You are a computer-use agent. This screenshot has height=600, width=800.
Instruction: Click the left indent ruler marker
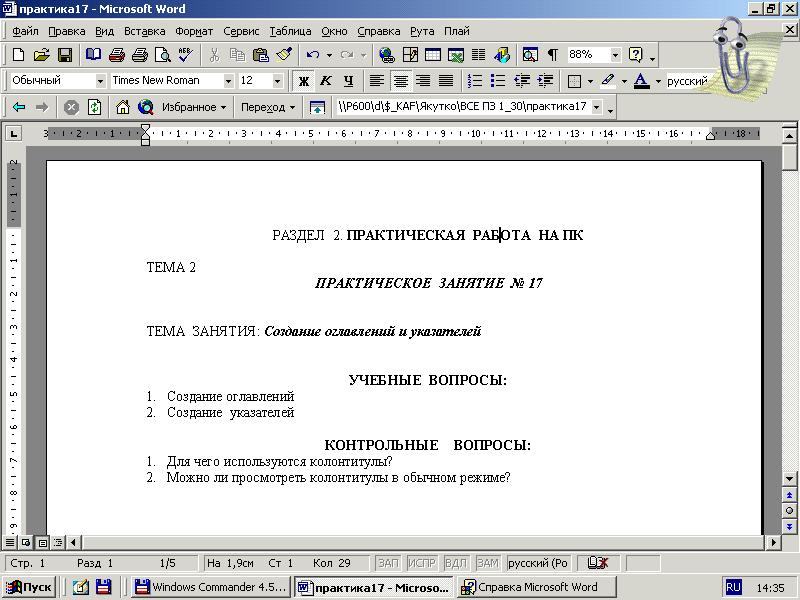145,142
